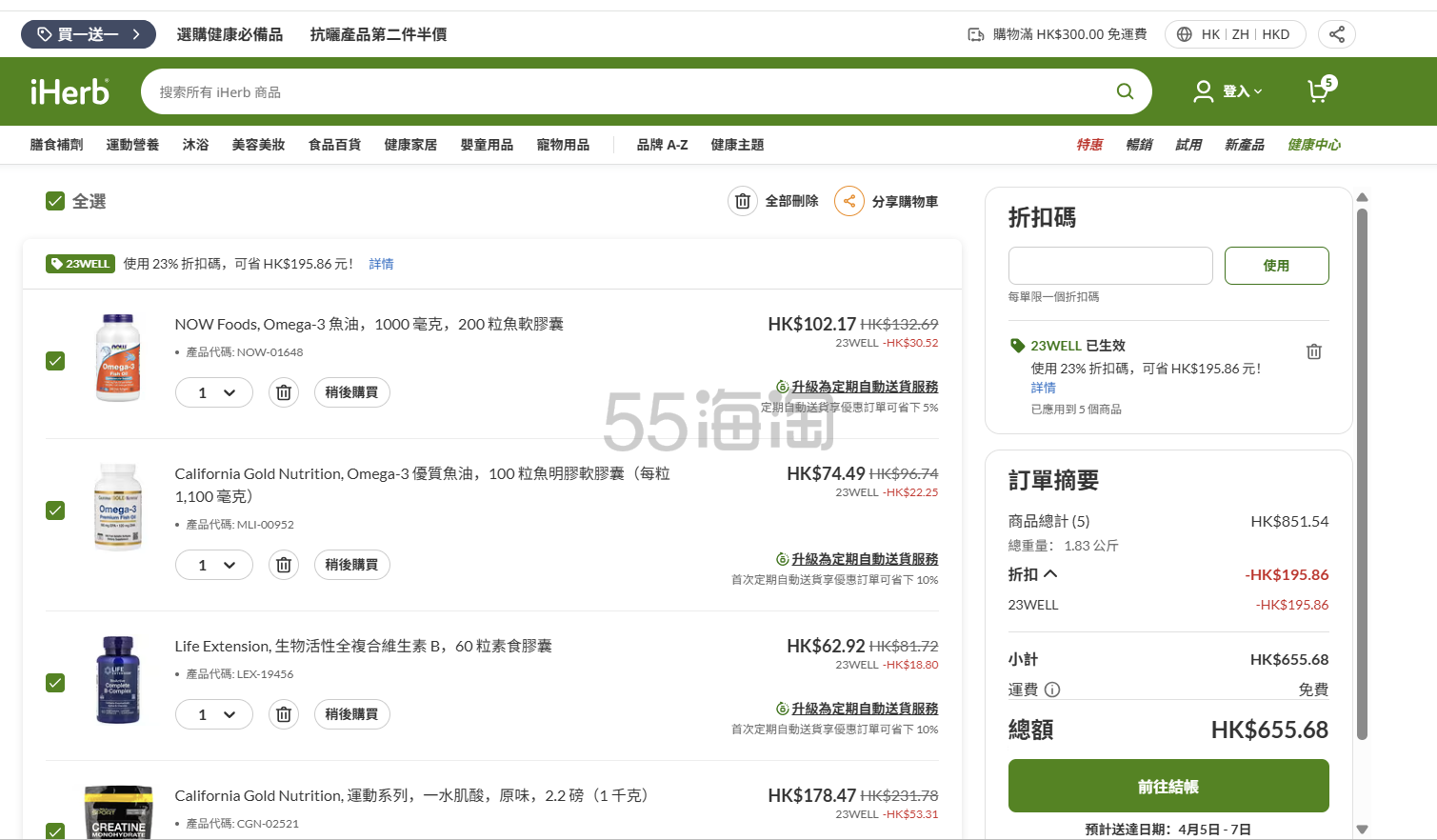The width and height of the screenshot is (1437, 840).
Task: Remove the Life Extension B-Complex item
Action: pyautogui.click(x=284, y=714)
